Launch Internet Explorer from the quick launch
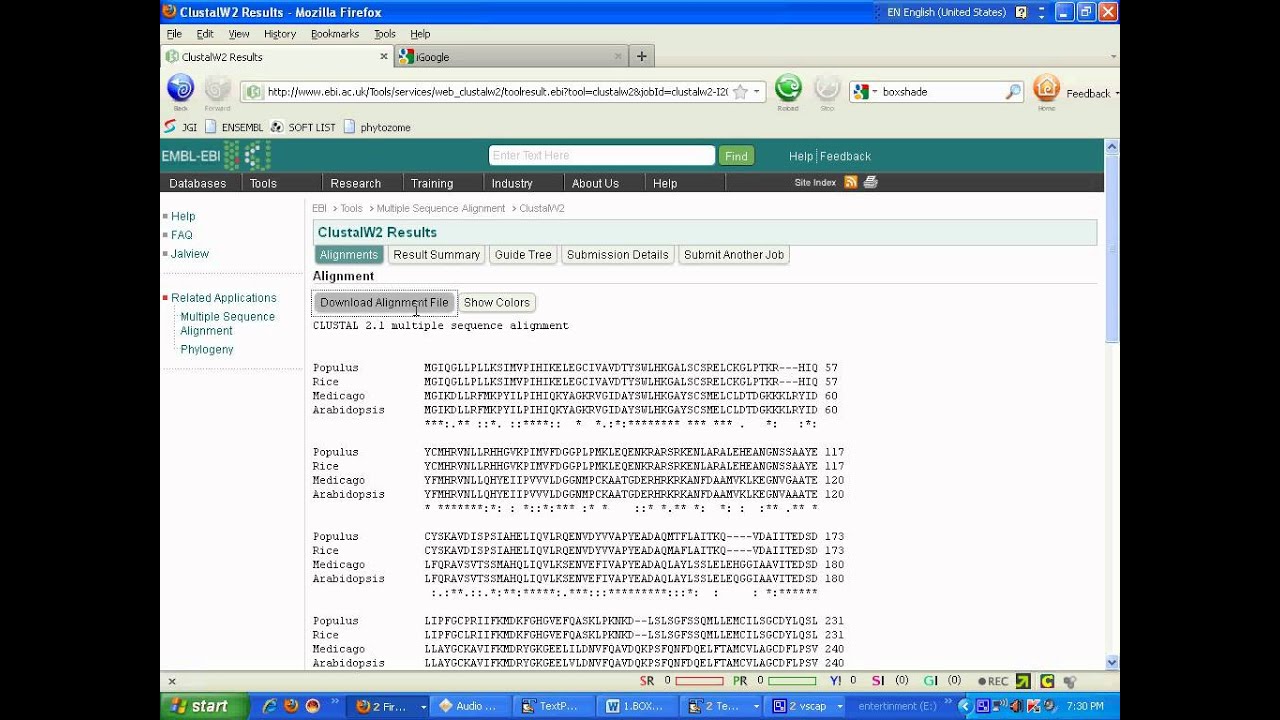This screenshot has width=1280, height=720. [269, 706]
